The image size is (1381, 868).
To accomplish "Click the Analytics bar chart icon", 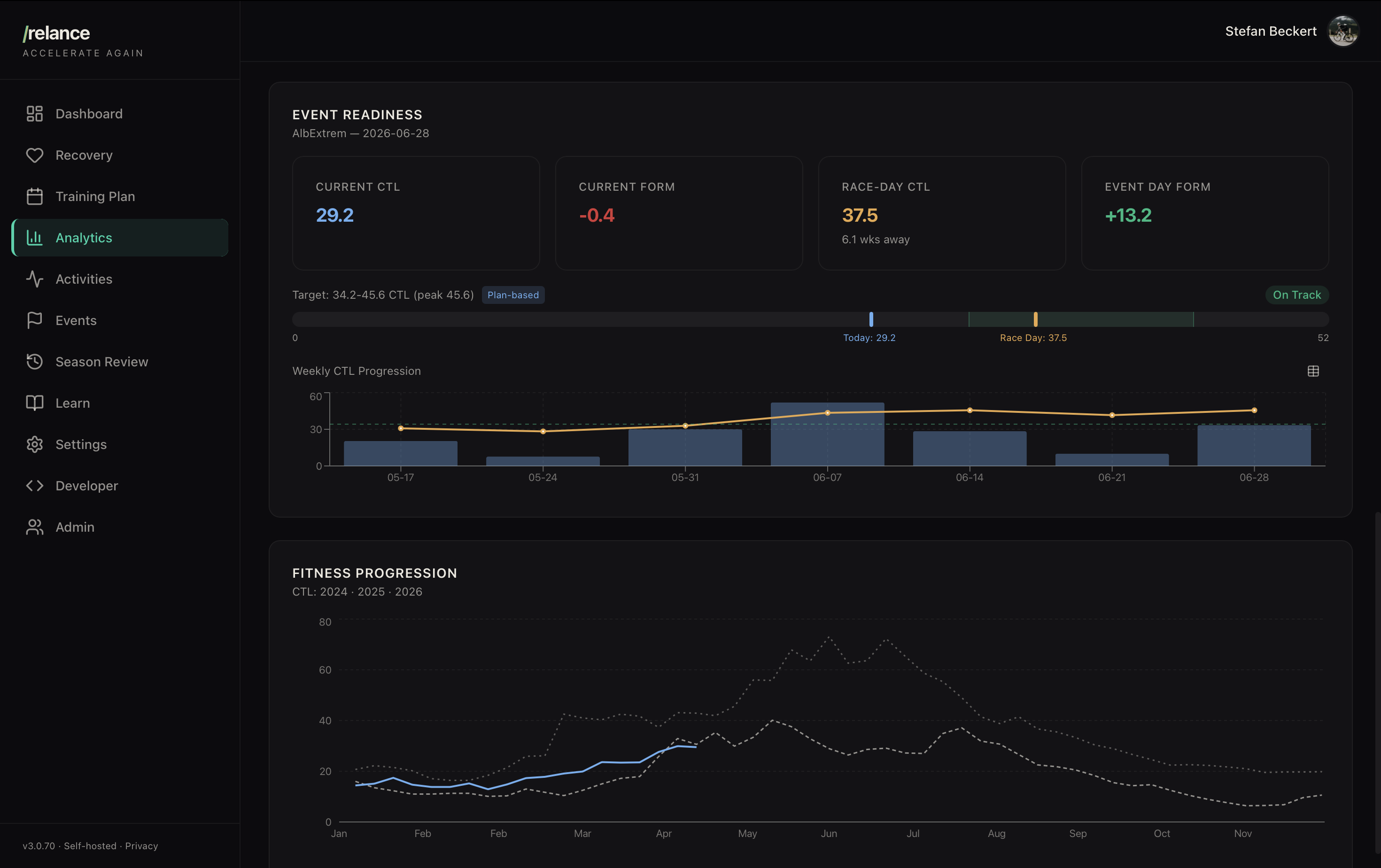I will (x=34, y=237).
